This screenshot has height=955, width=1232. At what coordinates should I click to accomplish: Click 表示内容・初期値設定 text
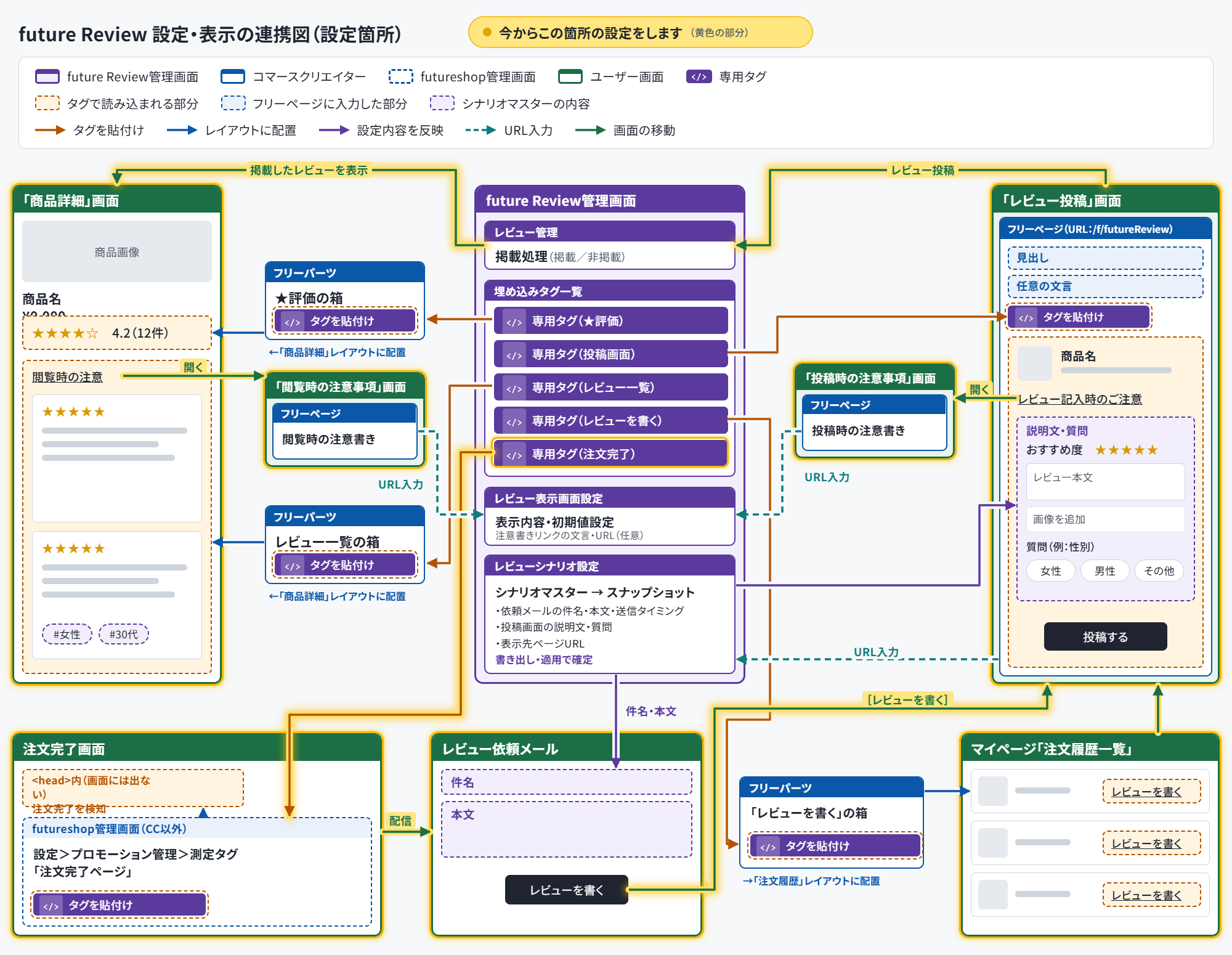click(x=554, y=522)
